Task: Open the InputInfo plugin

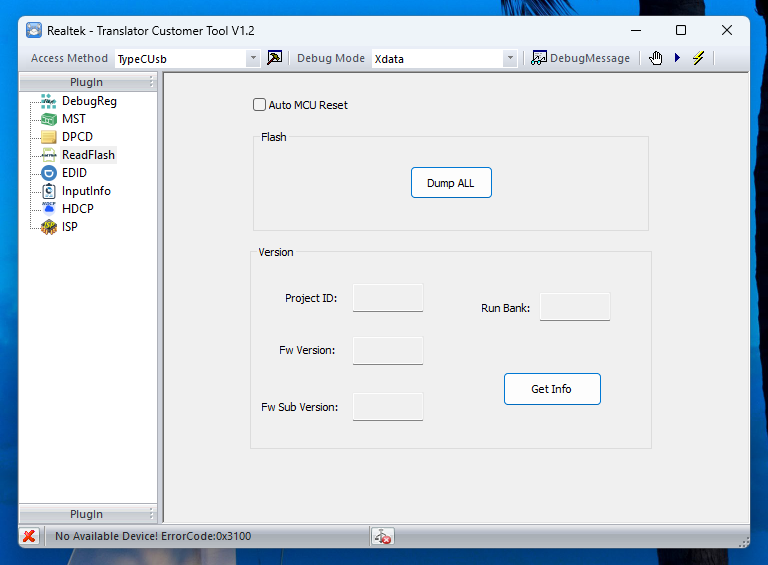Action: [86, 191]
